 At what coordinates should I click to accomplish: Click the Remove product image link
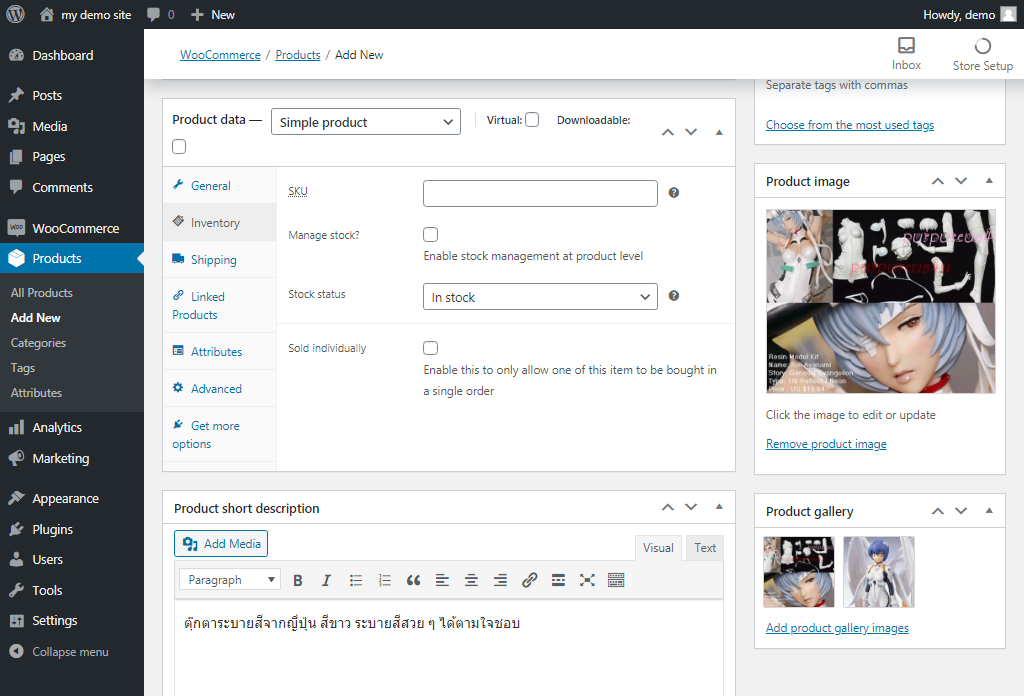pos(826,444)
